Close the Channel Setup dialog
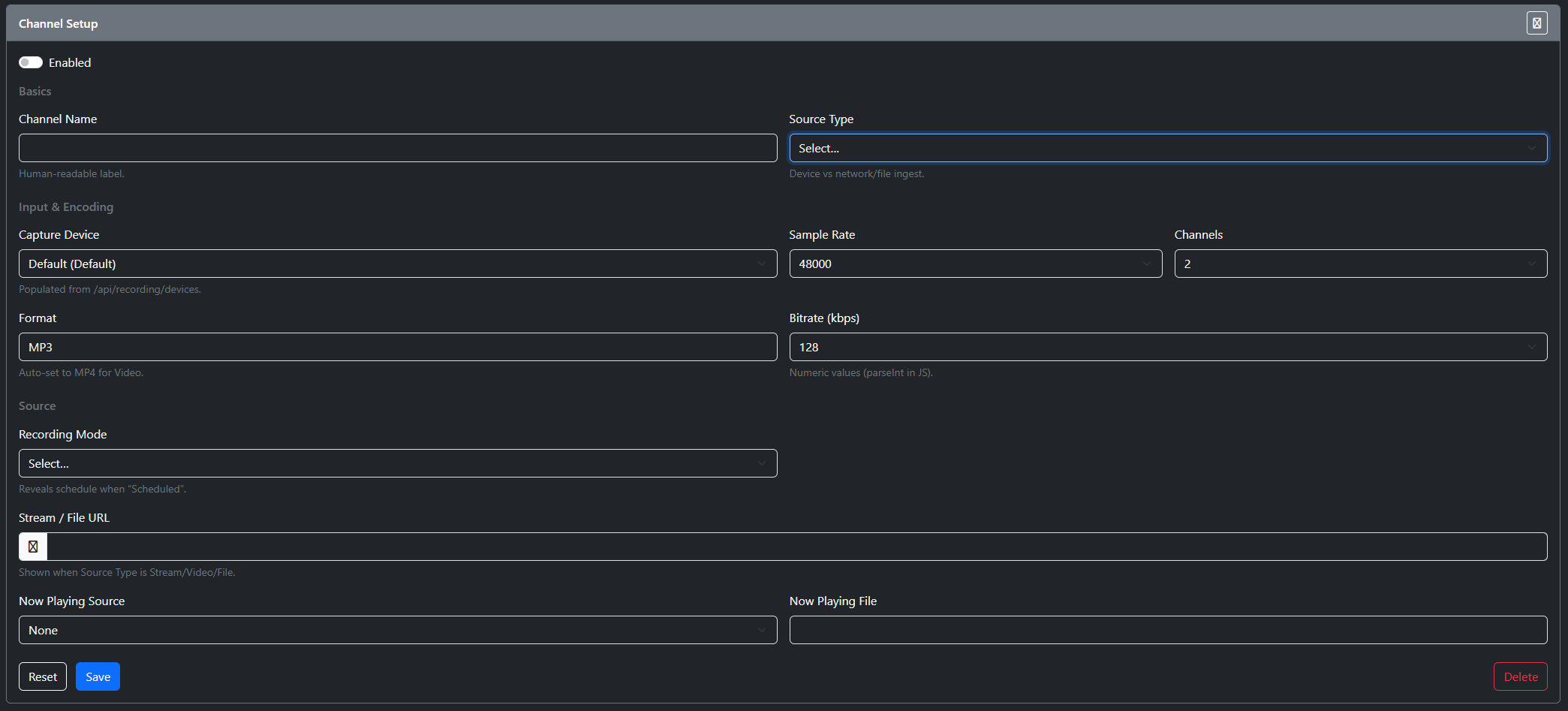The width and height of the screenshot is (1568, 711). pos(1536,23)
